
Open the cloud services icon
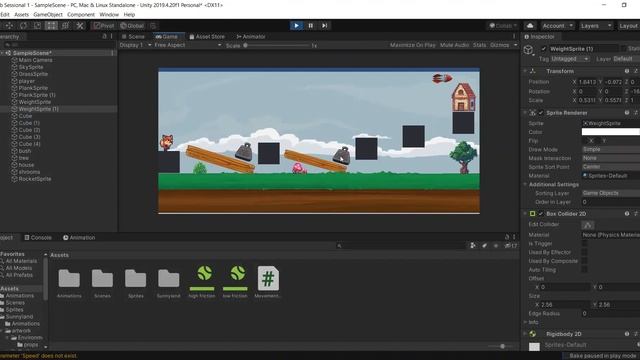[530, 26]
